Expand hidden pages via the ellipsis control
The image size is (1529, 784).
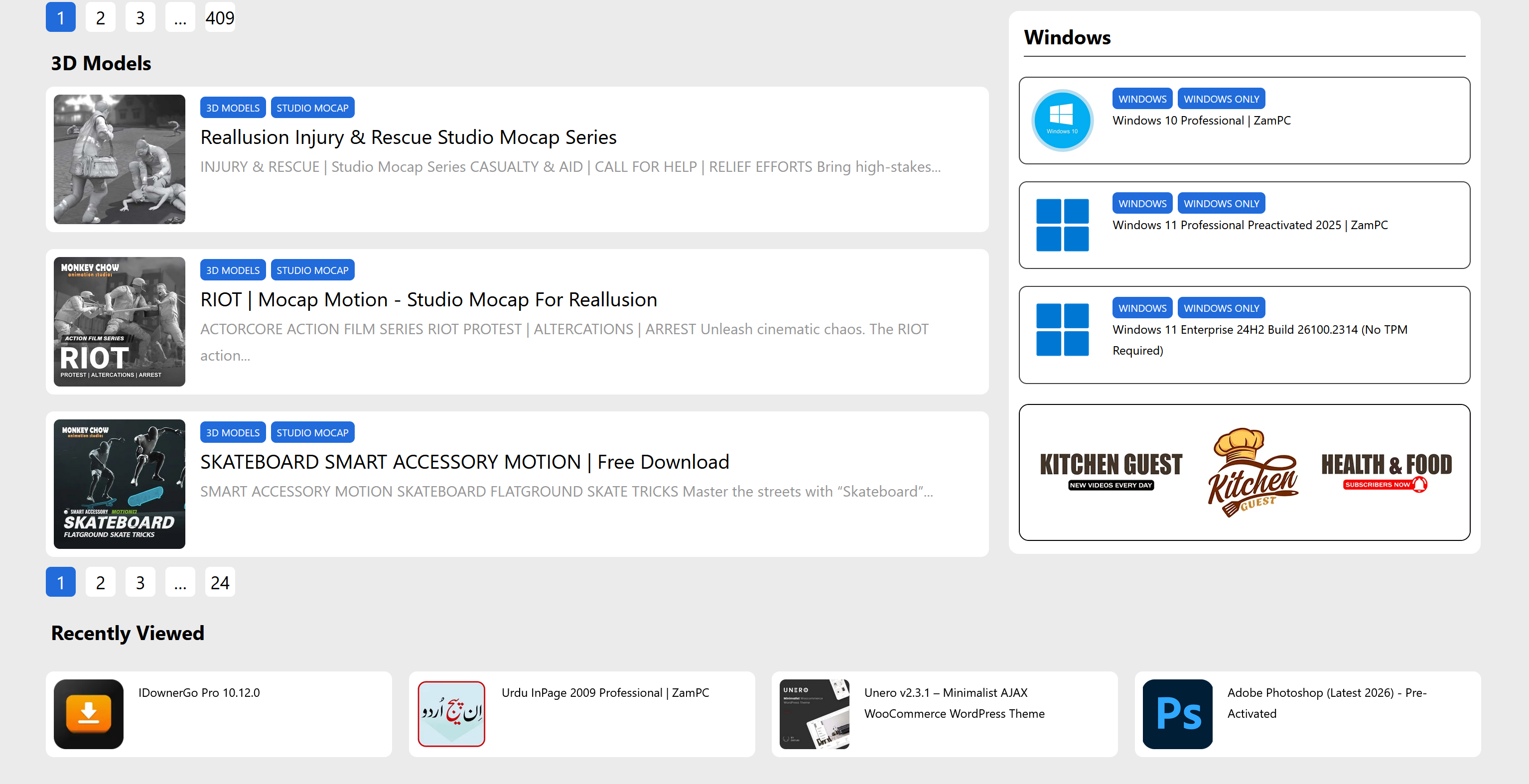(180, 17)
